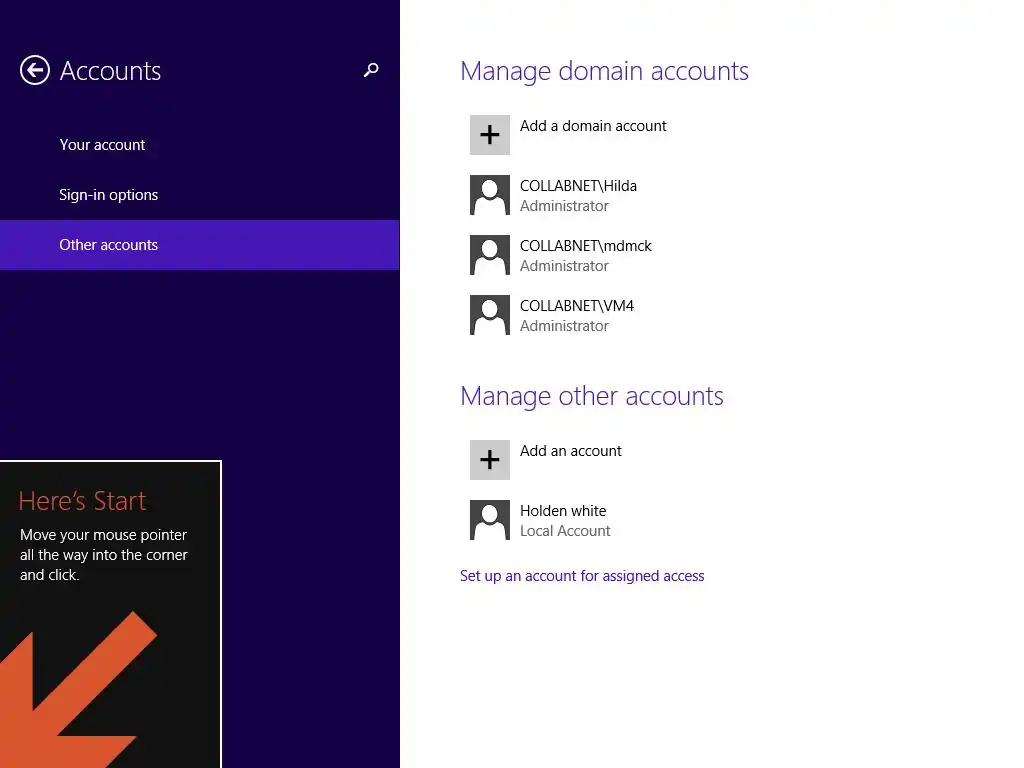
Task: Go back using the Accounts back arrow
Action: (x=35, y=70)
